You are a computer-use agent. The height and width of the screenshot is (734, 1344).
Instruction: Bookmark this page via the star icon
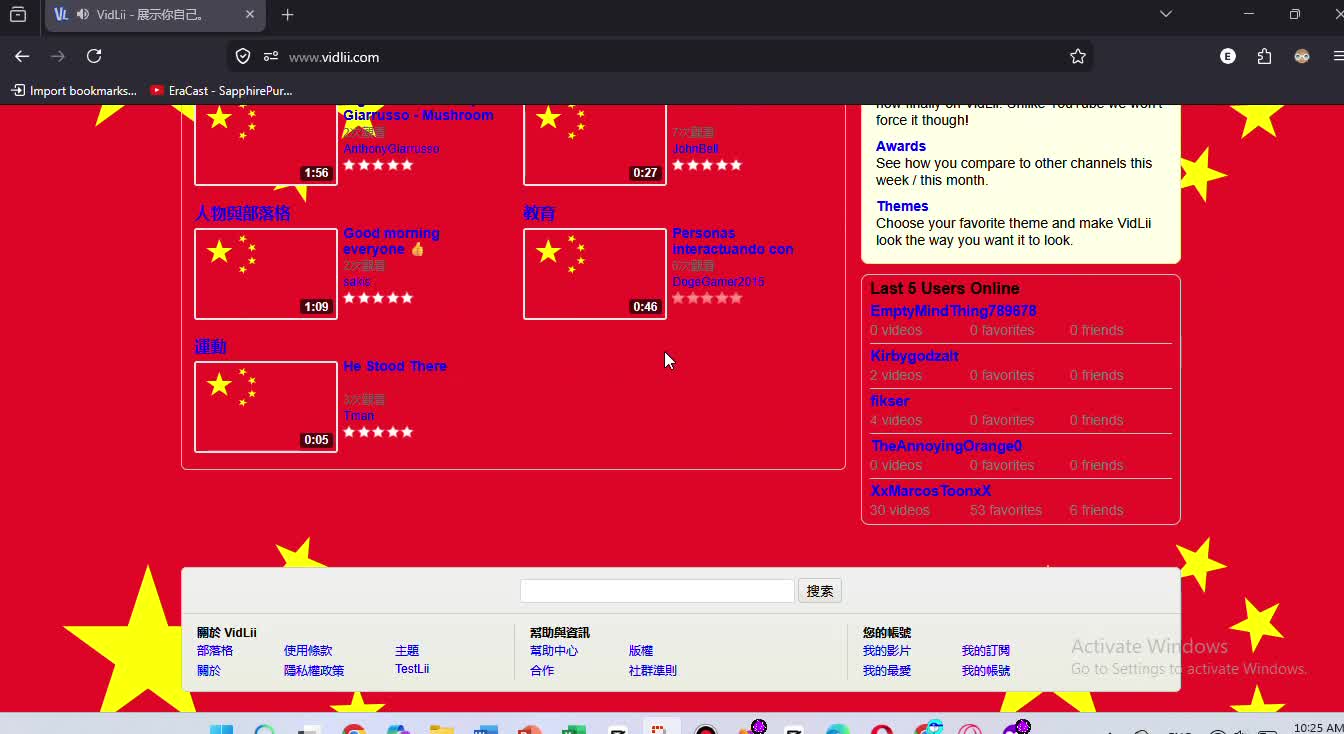pos(1078,57)
